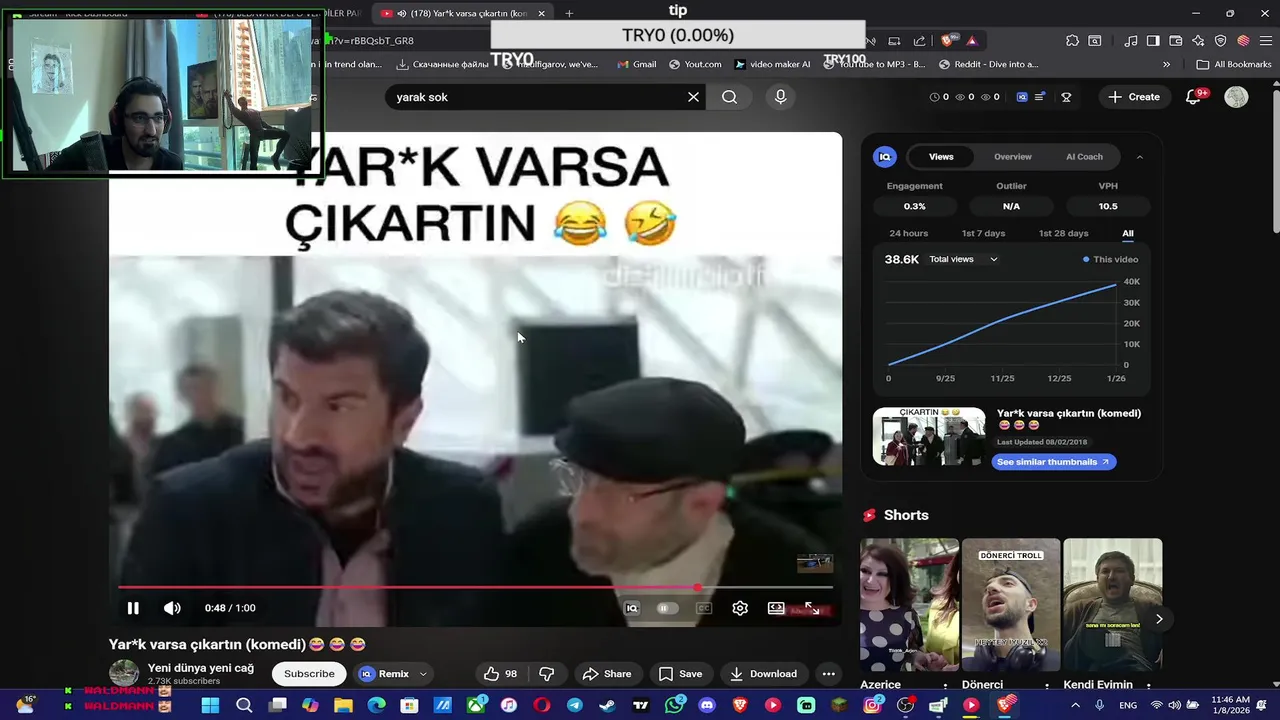Collapse the IQ panel with the chevron

pyautogui.click(x=1139, y=157)
